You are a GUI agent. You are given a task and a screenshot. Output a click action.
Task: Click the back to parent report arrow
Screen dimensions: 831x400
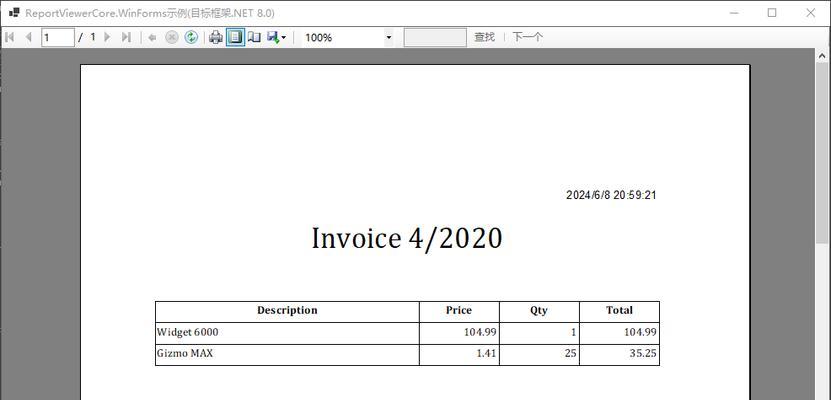(152, 37)
